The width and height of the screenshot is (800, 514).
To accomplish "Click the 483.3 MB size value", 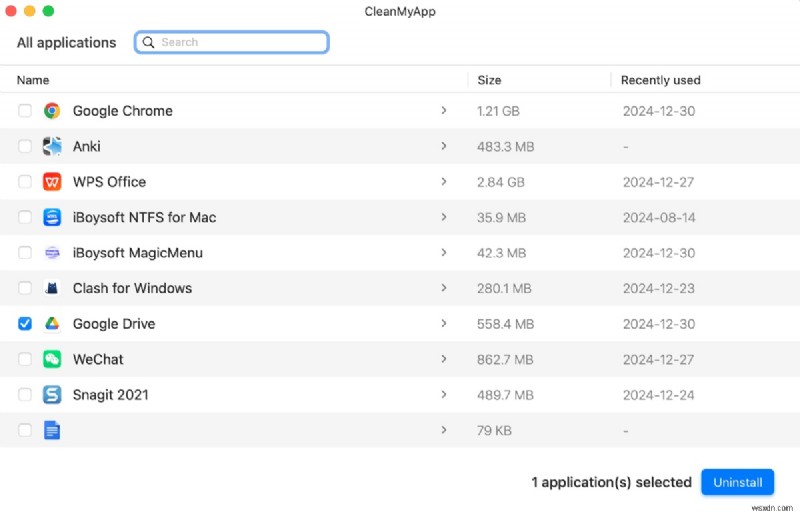I will pos(505,147).
